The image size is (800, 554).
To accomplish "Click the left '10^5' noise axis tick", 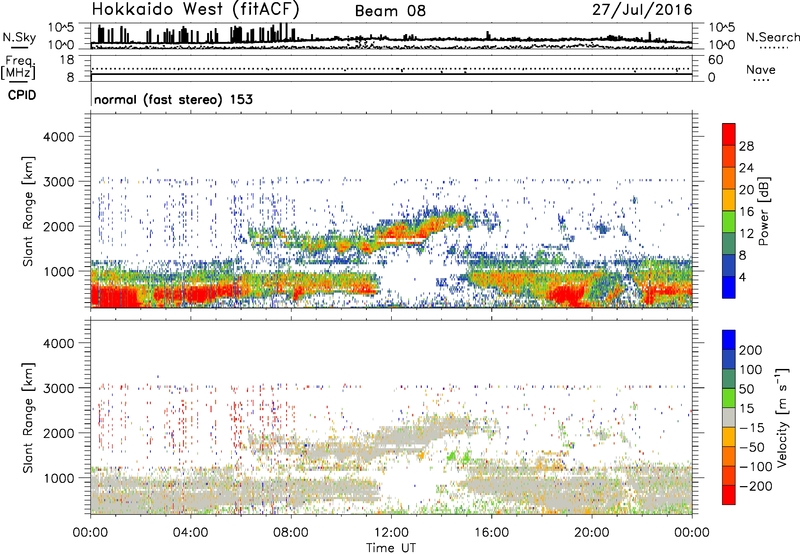I will click(x=61, y=27).
